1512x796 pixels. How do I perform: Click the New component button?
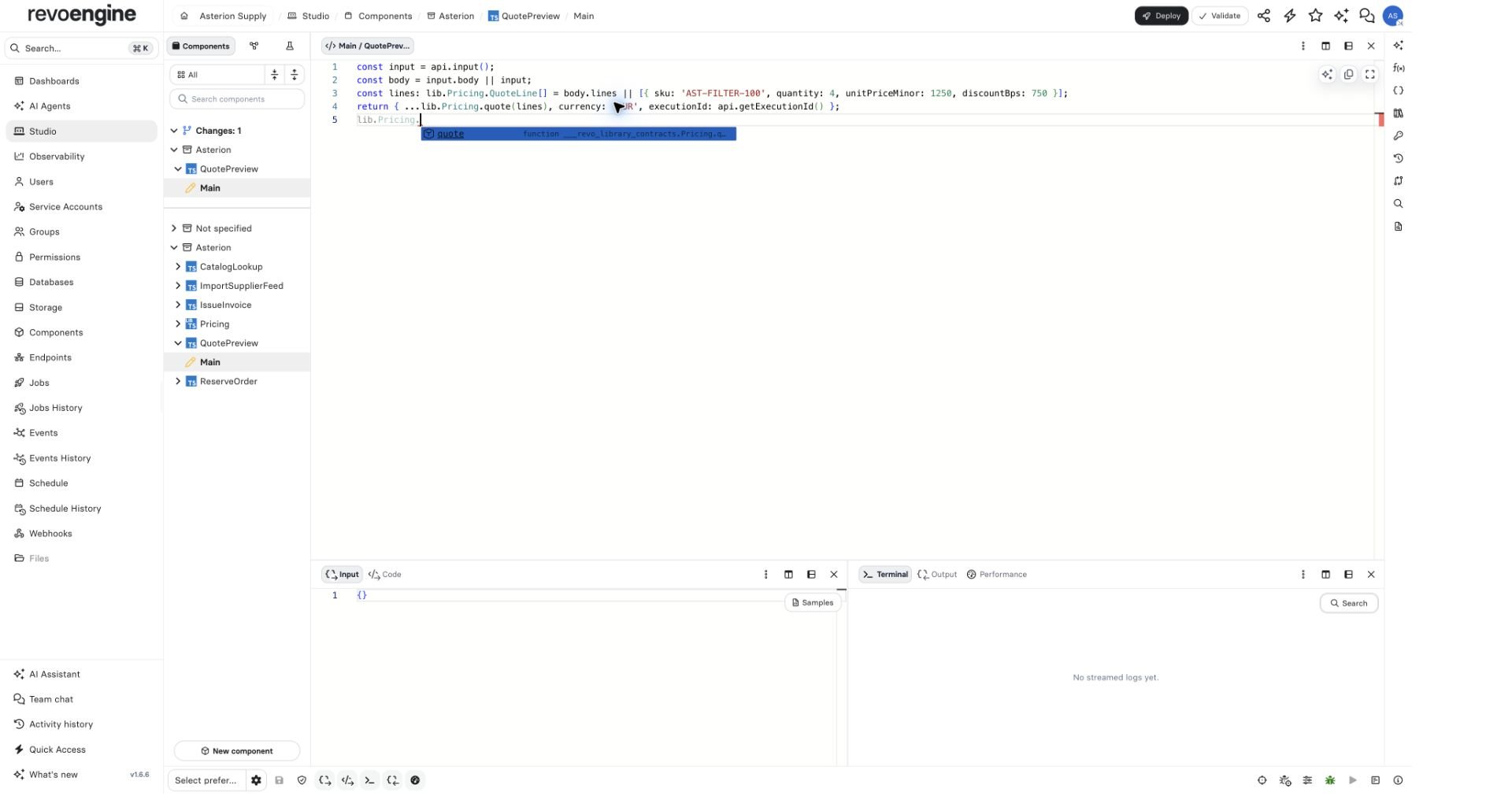(237, 751)
